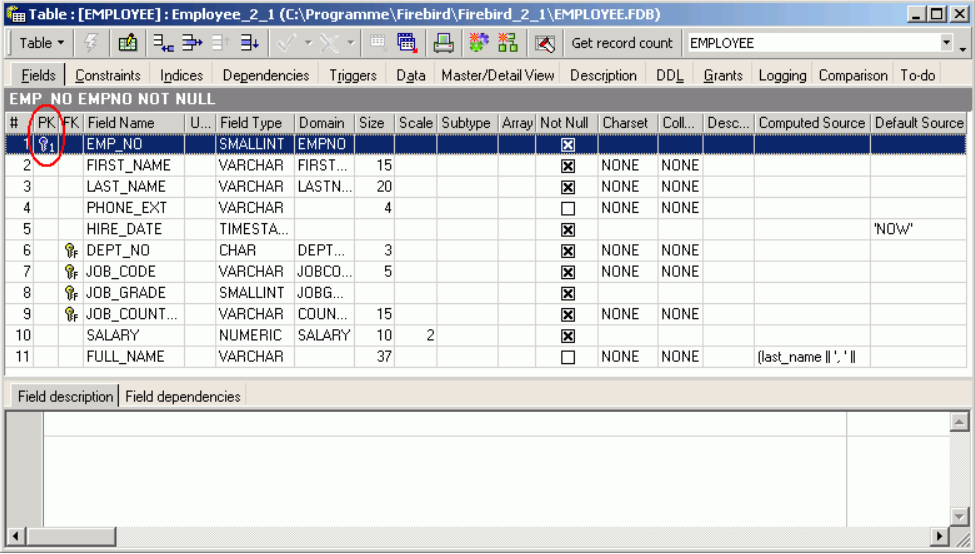Expand the EMPLOYEE table selector combo box
The image size is (975, 554).
click(x=946, y=43)
